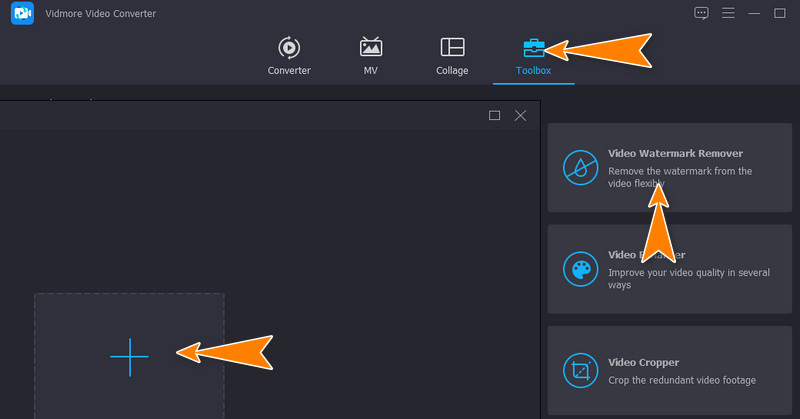Viewport: 800px width, 419px height.
Task: Open the feedback chat bubble icon
Action: click(x=701, y=13)
